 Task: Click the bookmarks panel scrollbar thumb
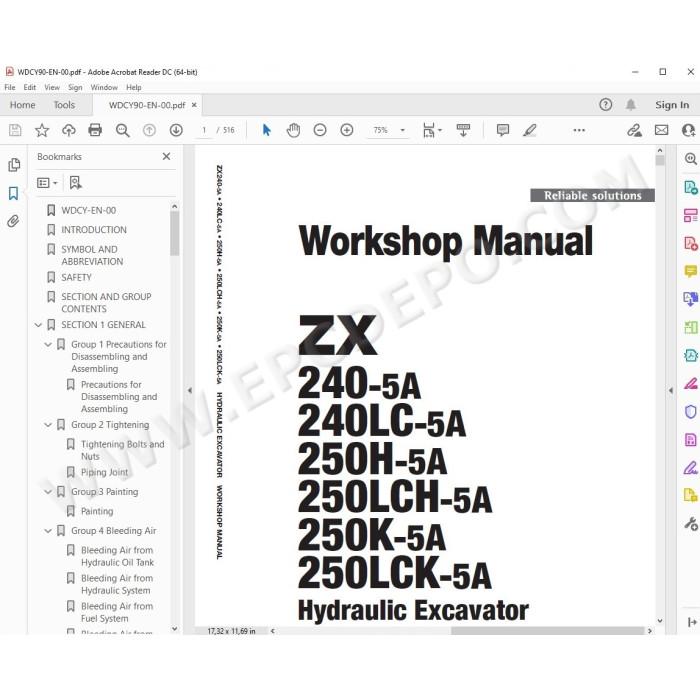(175, 233)
